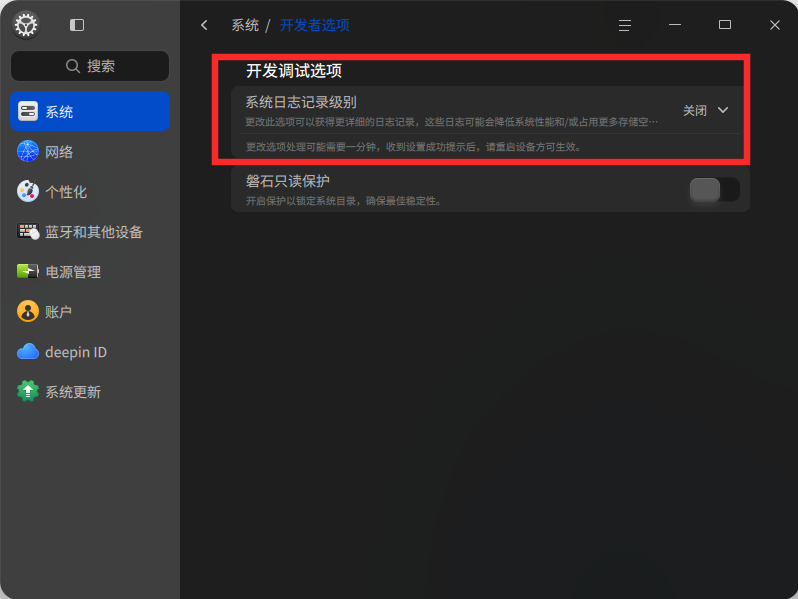The height and width of the screenshot is (599, 798).
Task: Click the 账户 user icon
Action: tap(28, 311)
